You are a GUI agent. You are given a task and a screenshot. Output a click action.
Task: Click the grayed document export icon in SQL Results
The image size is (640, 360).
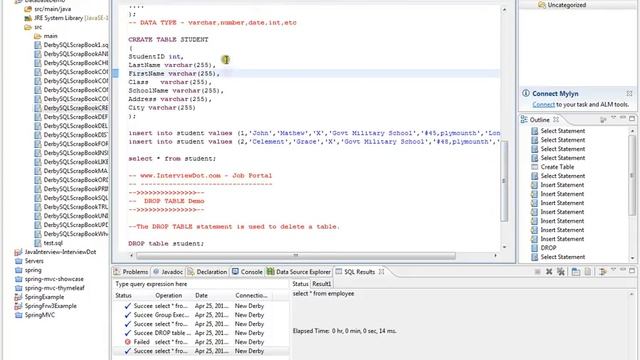coord(588,271)
